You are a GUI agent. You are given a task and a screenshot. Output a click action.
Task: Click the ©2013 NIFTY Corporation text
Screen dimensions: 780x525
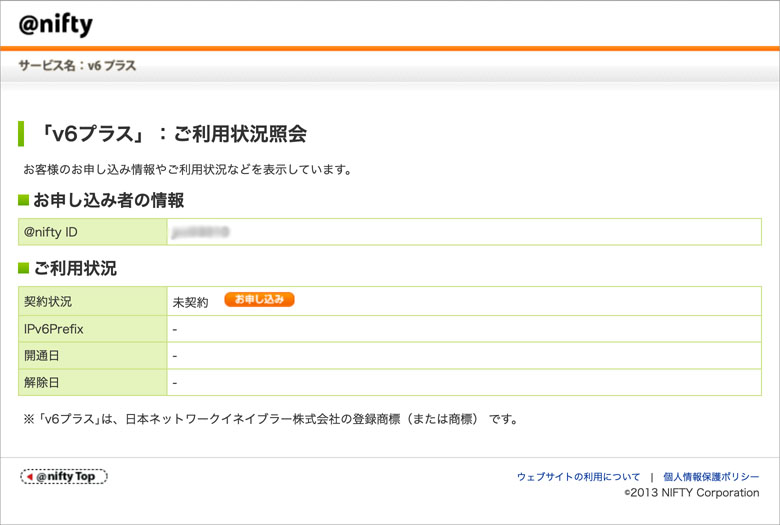[x=692, y=493]
